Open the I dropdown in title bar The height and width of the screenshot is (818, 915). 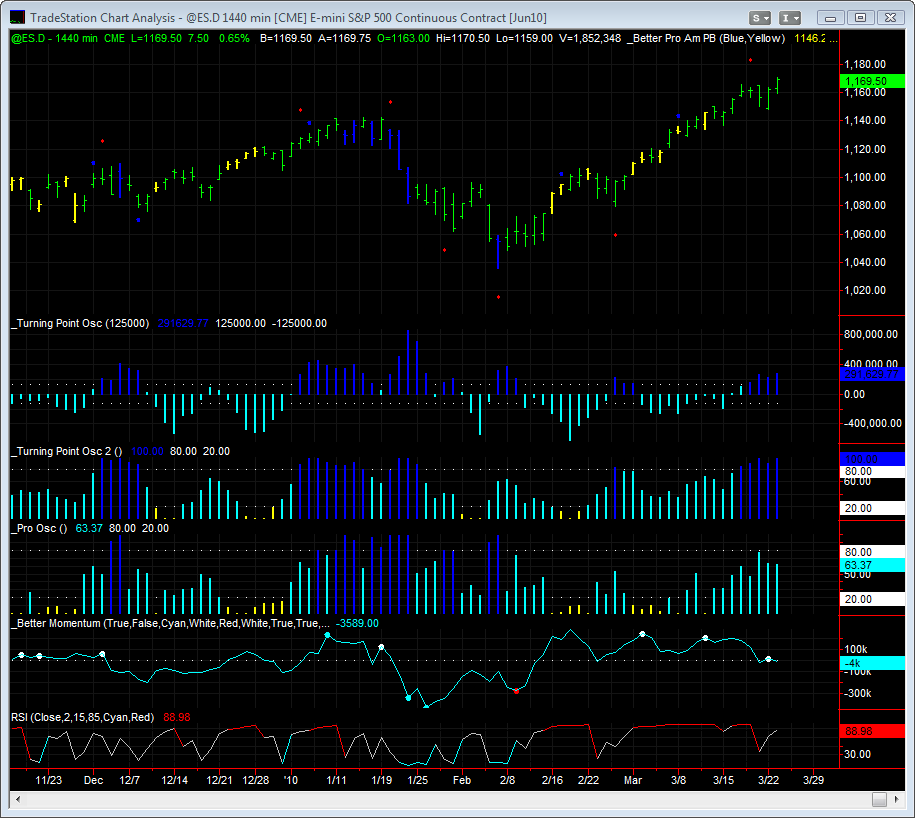point(790,18)
